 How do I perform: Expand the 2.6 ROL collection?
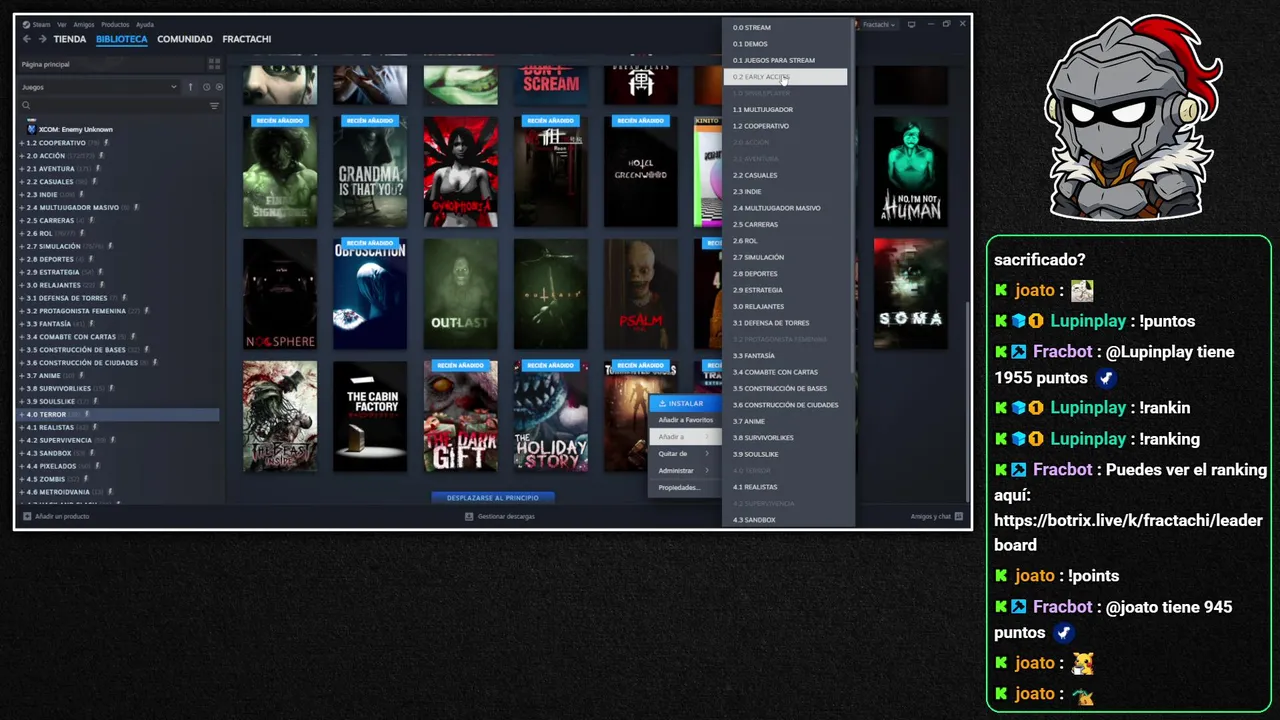coord(22,233)
